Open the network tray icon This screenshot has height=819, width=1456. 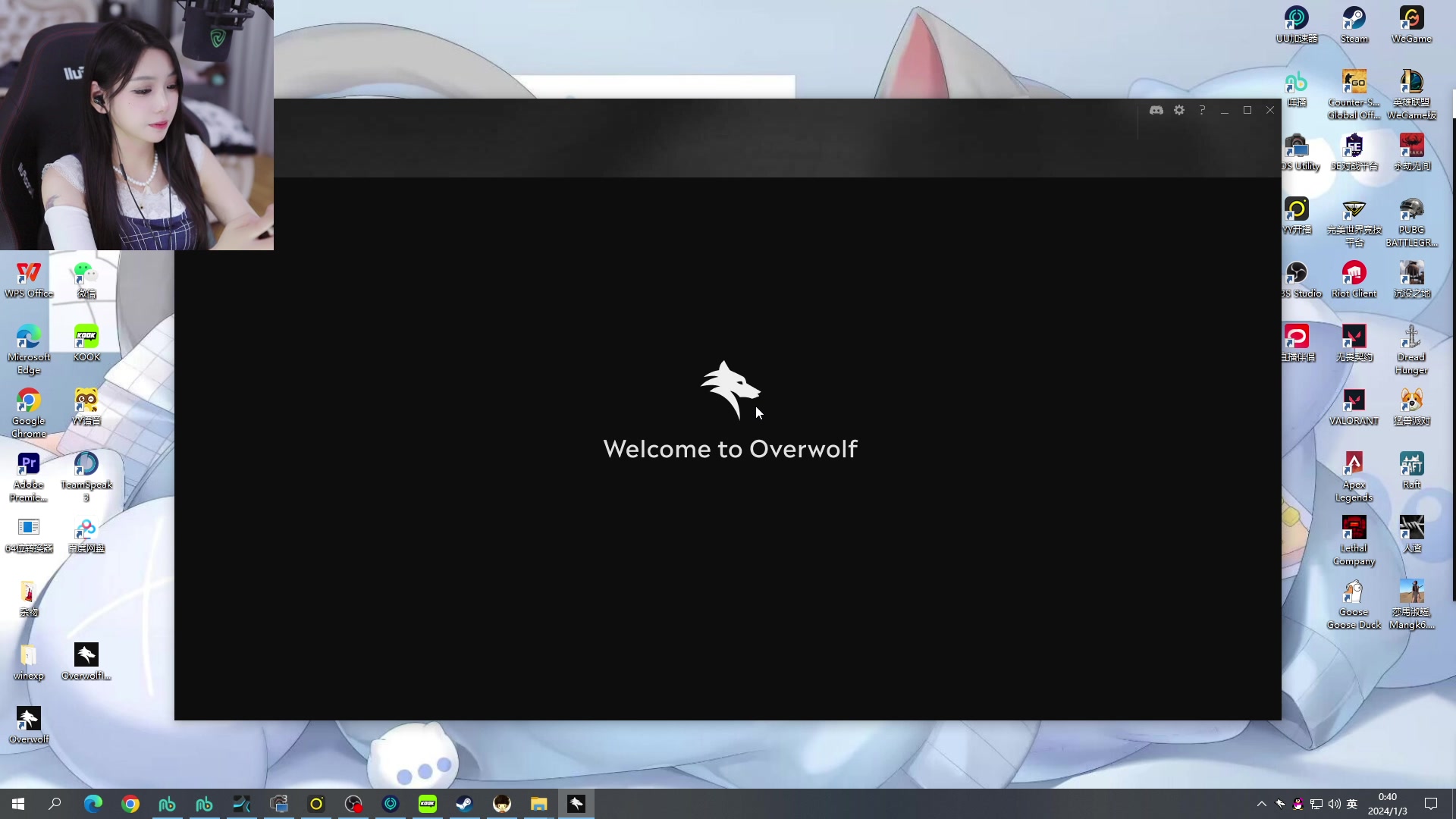[x=1316, y=804]
